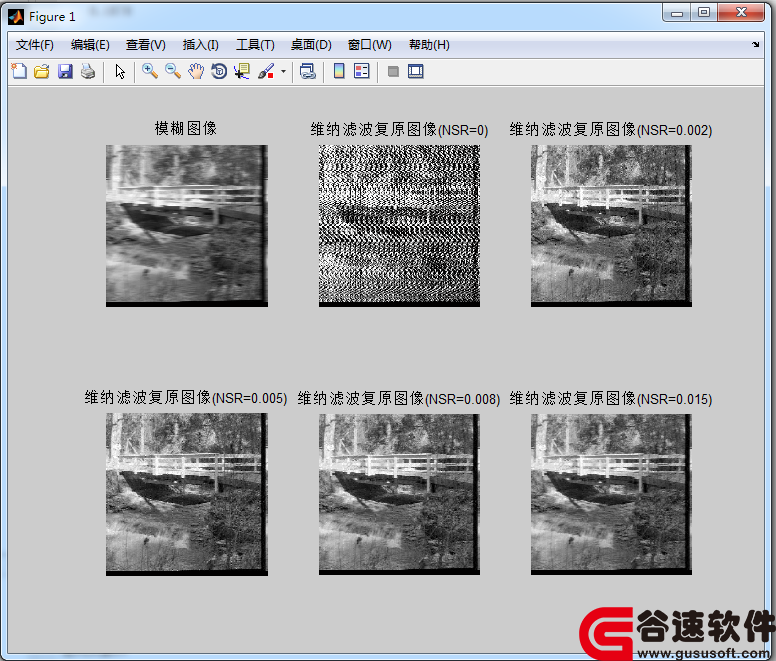
Task: Save the figure with floppy icon
Action: tap(65, 71)
